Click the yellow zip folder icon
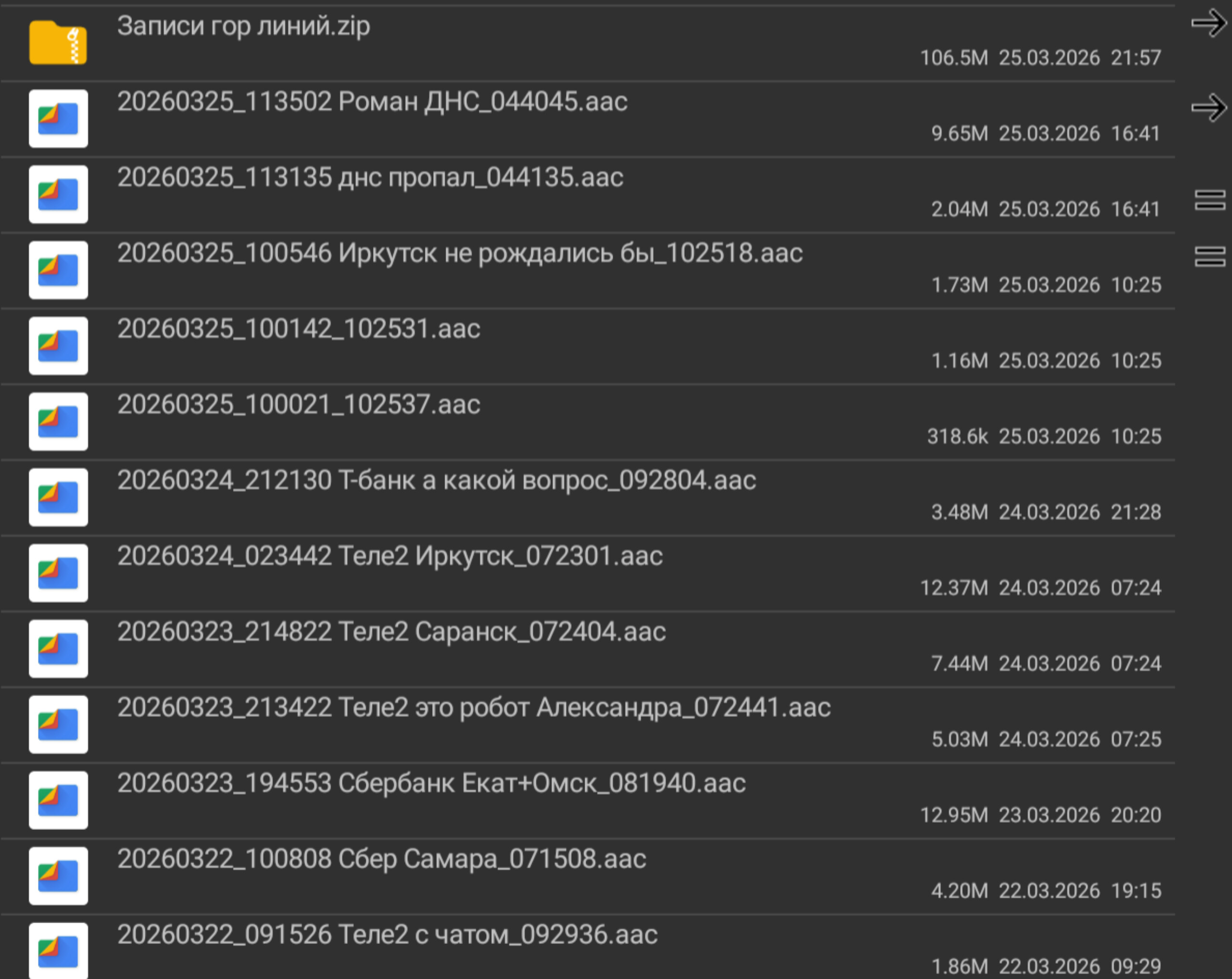 58,43
